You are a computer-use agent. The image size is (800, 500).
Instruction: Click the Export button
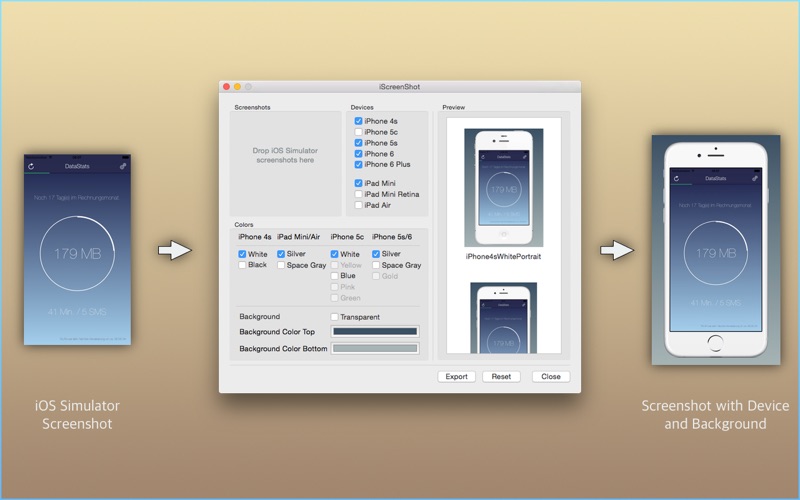[456, 377]
